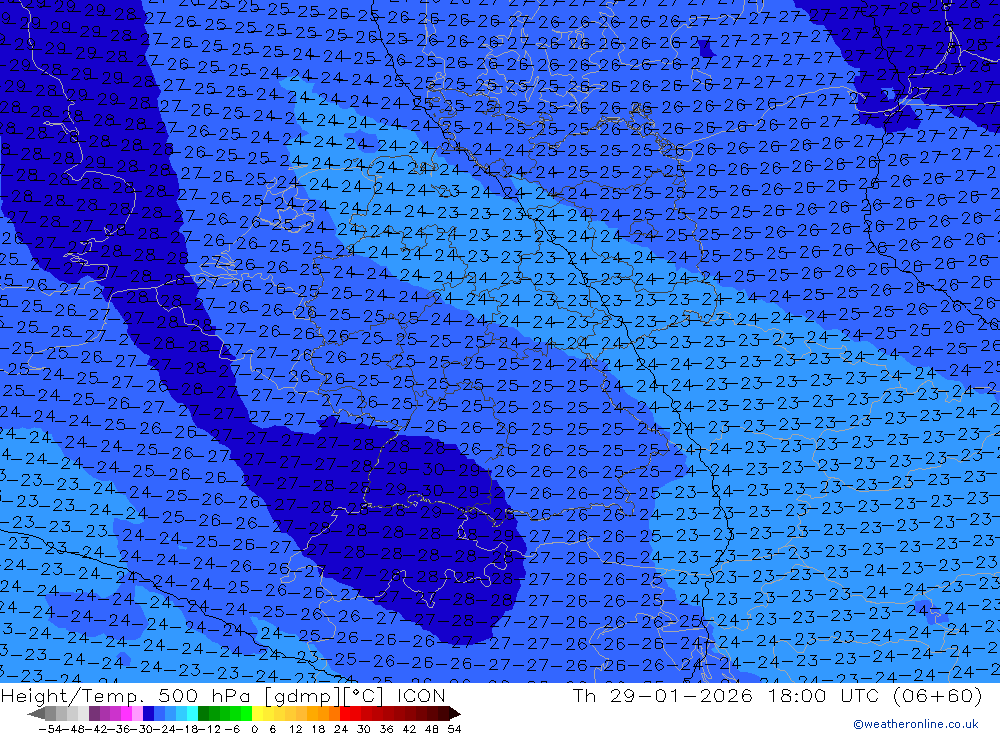Pick the dark purple swatch above label -42
Viewport: 1000px width, 733px height.
coord(94,714)
